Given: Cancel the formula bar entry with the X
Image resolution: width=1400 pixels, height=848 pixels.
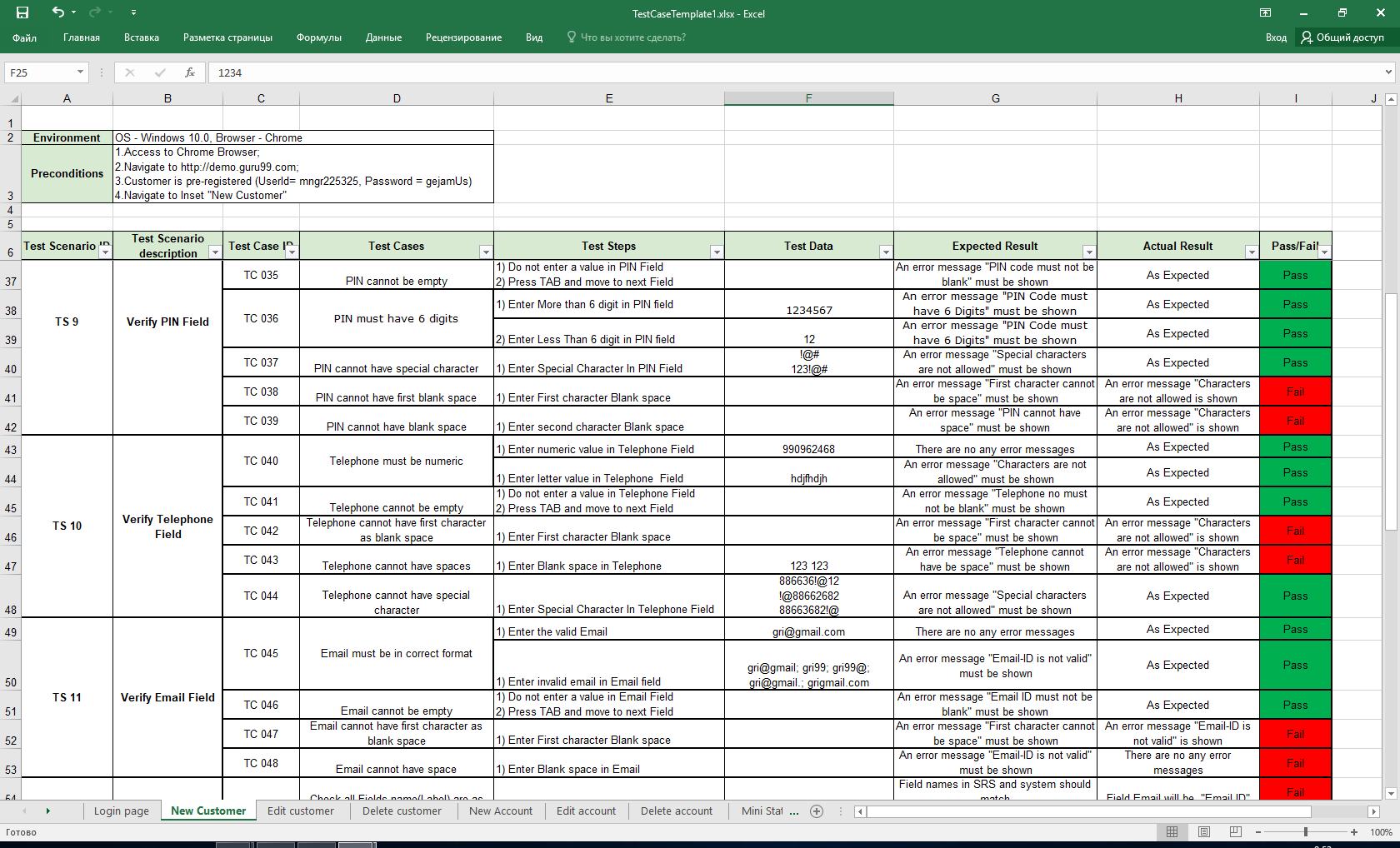Looking at the screenshot, I should tap(130, 72).
